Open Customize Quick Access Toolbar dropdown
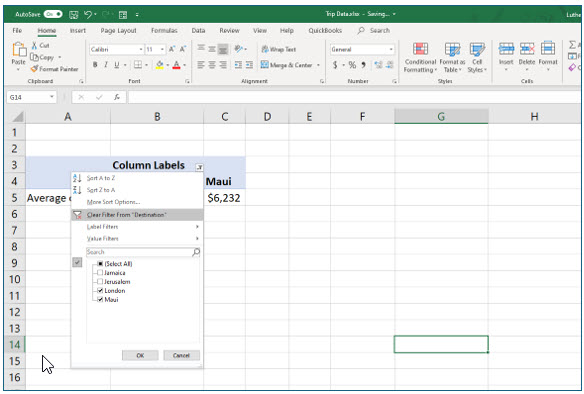This screenshot has width=584, height=394. [x=137, y=15]
